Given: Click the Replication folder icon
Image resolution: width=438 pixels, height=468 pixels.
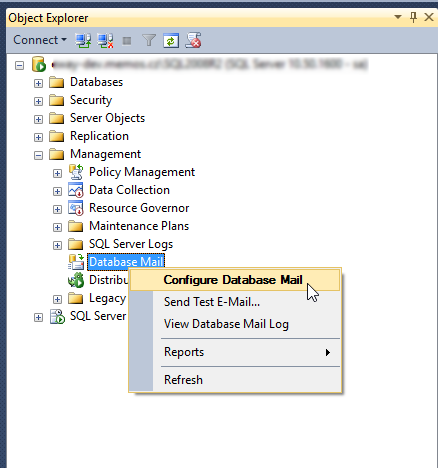Looking at the screenshot, I should [x=57, y=136].
